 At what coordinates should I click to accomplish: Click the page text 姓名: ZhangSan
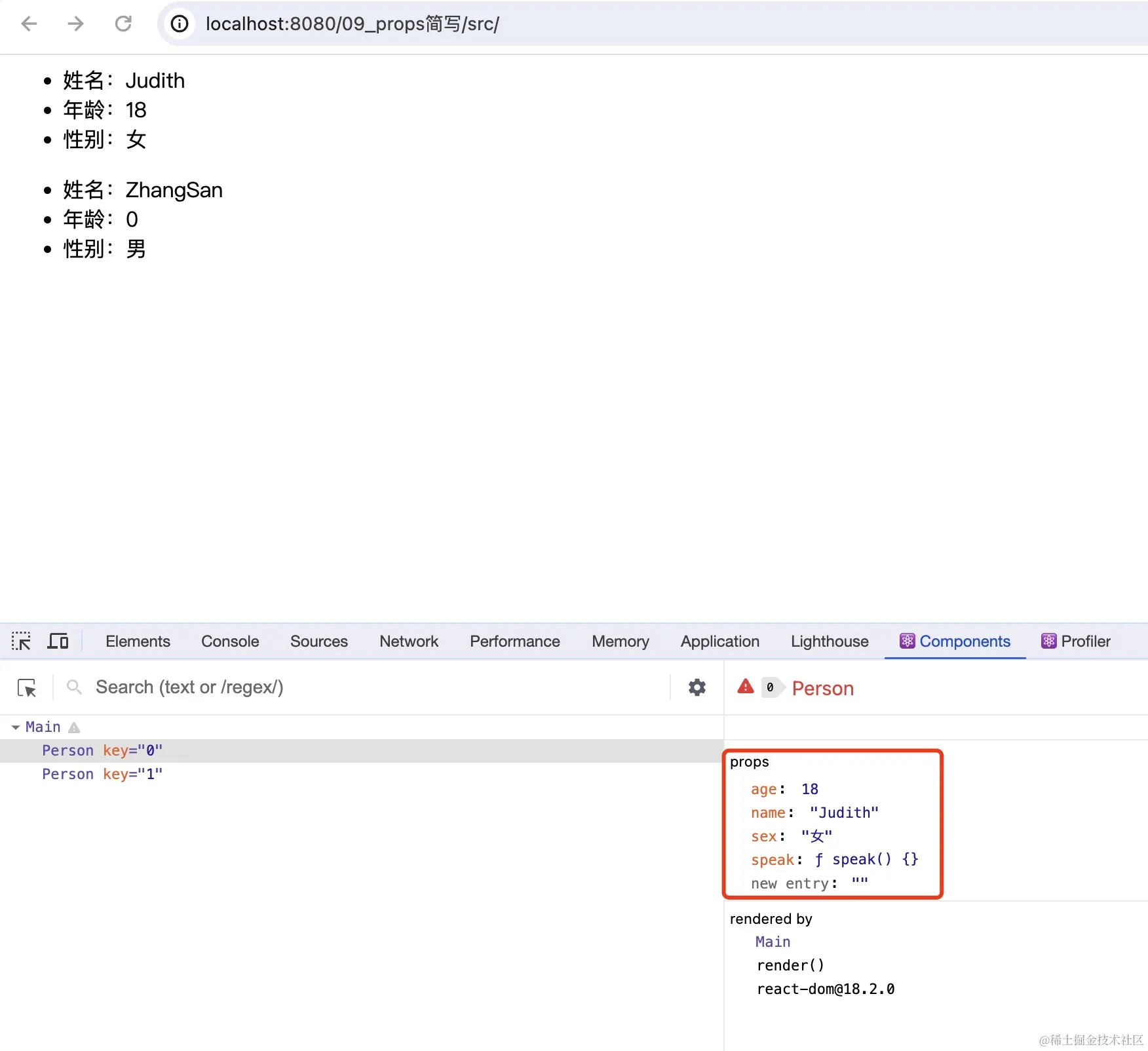[143, 190]
